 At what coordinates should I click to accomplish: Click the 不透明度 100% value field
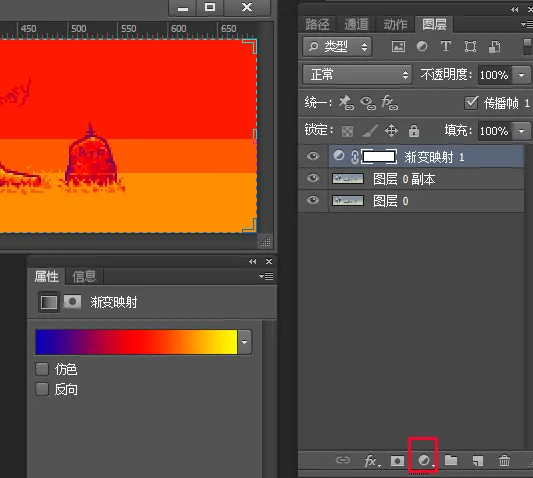(x=495, y=75)
